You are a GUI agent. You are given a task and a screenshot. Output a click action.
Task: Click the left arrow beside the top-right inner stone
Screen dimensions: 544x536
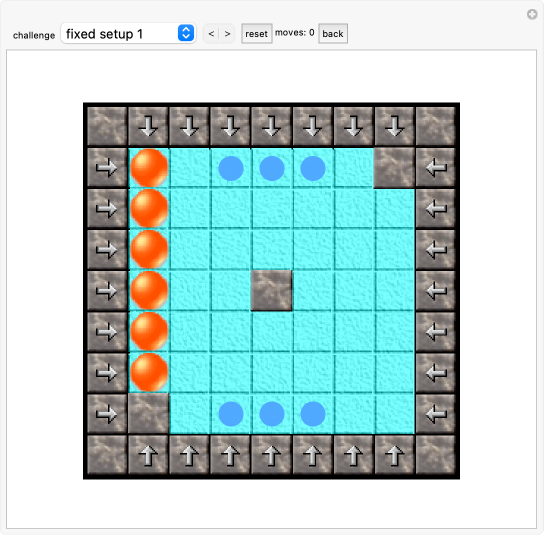(435, 168)
